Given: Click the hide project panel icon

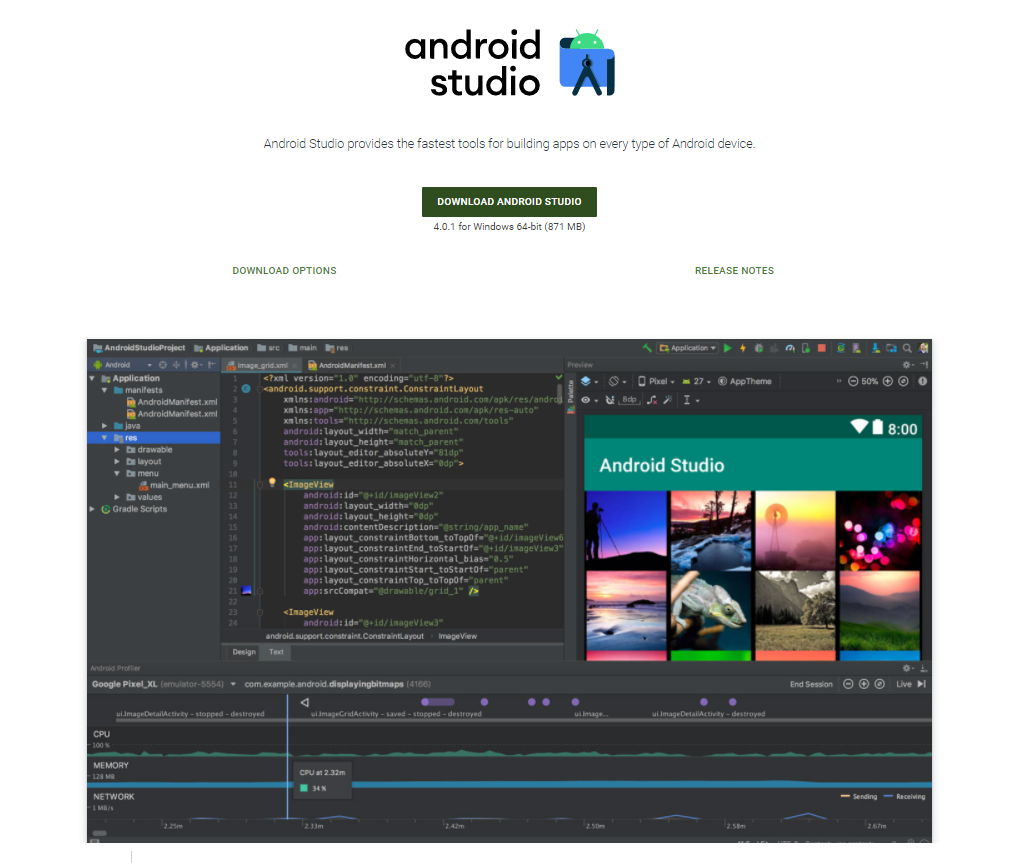Looking at the screenshot, I should tap(211, 365).
